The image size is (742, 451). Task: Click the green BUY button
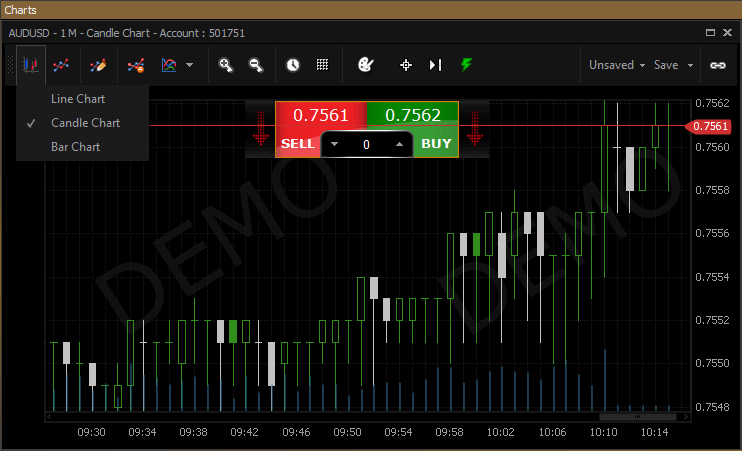(x=436, y=143)
